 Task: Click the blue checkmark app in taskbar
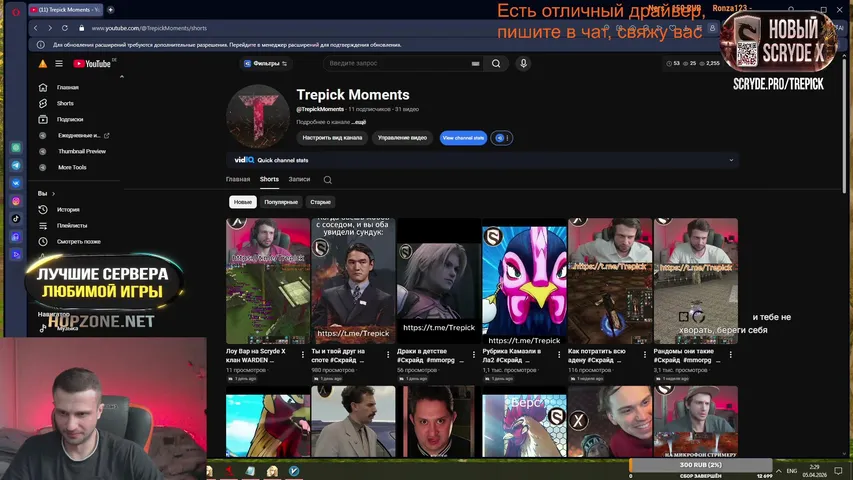(x=294, y=471)
